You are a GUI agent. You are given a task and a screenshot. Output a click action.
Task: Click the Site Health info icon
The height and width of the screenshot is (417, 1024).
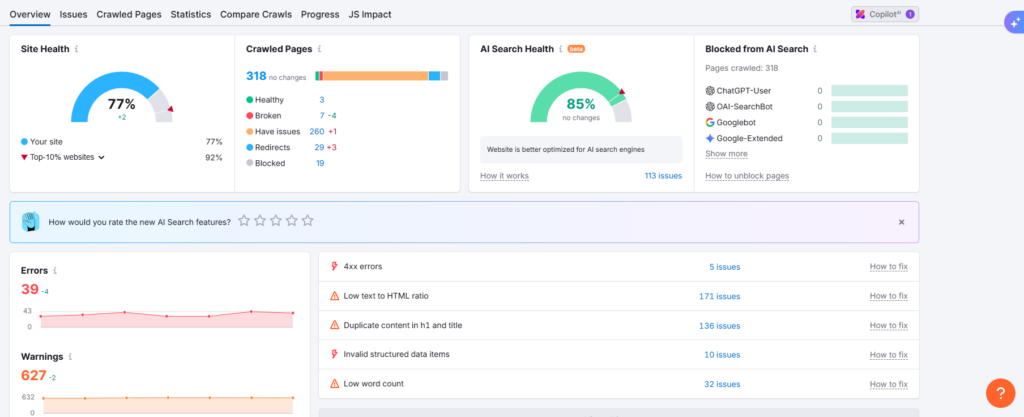77,48
